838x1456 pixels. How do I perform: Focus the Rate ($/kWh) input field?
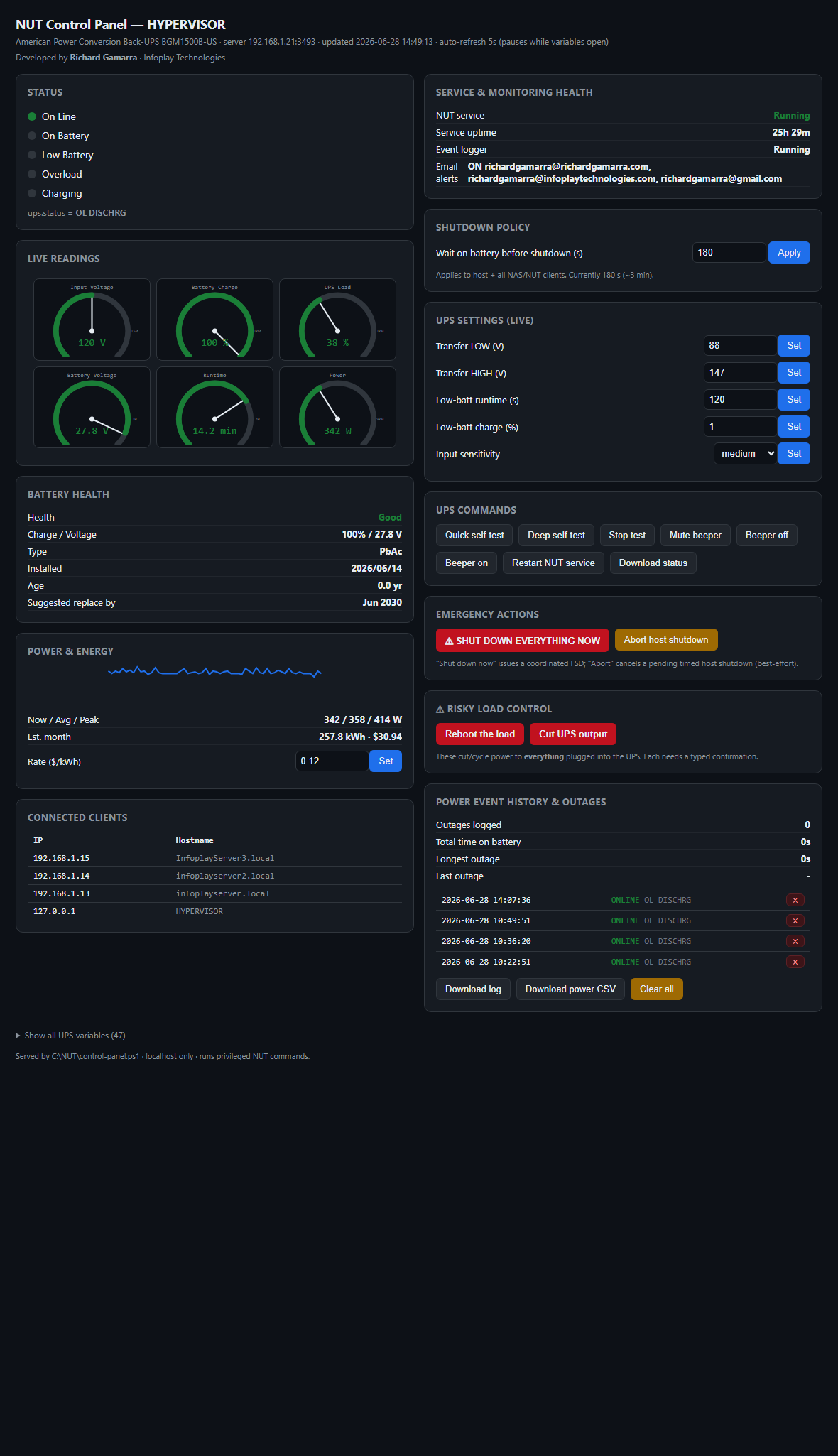pos(332,761)
